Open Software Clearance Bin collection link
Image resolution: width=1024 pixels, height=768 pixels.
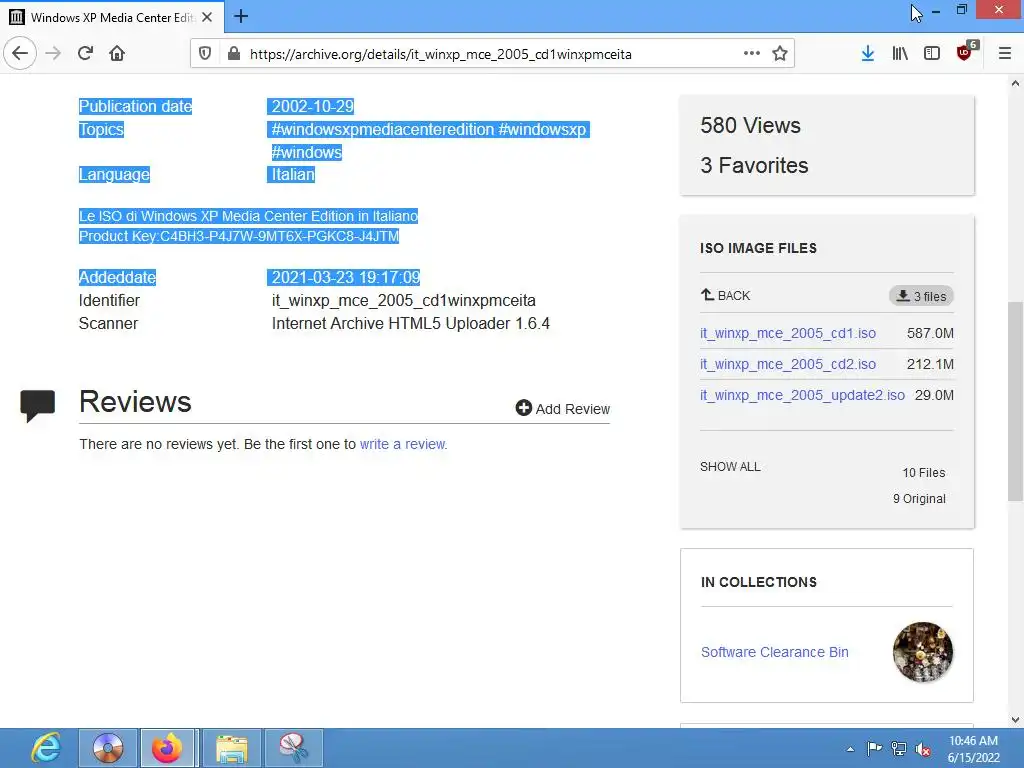tap(775, 652)
